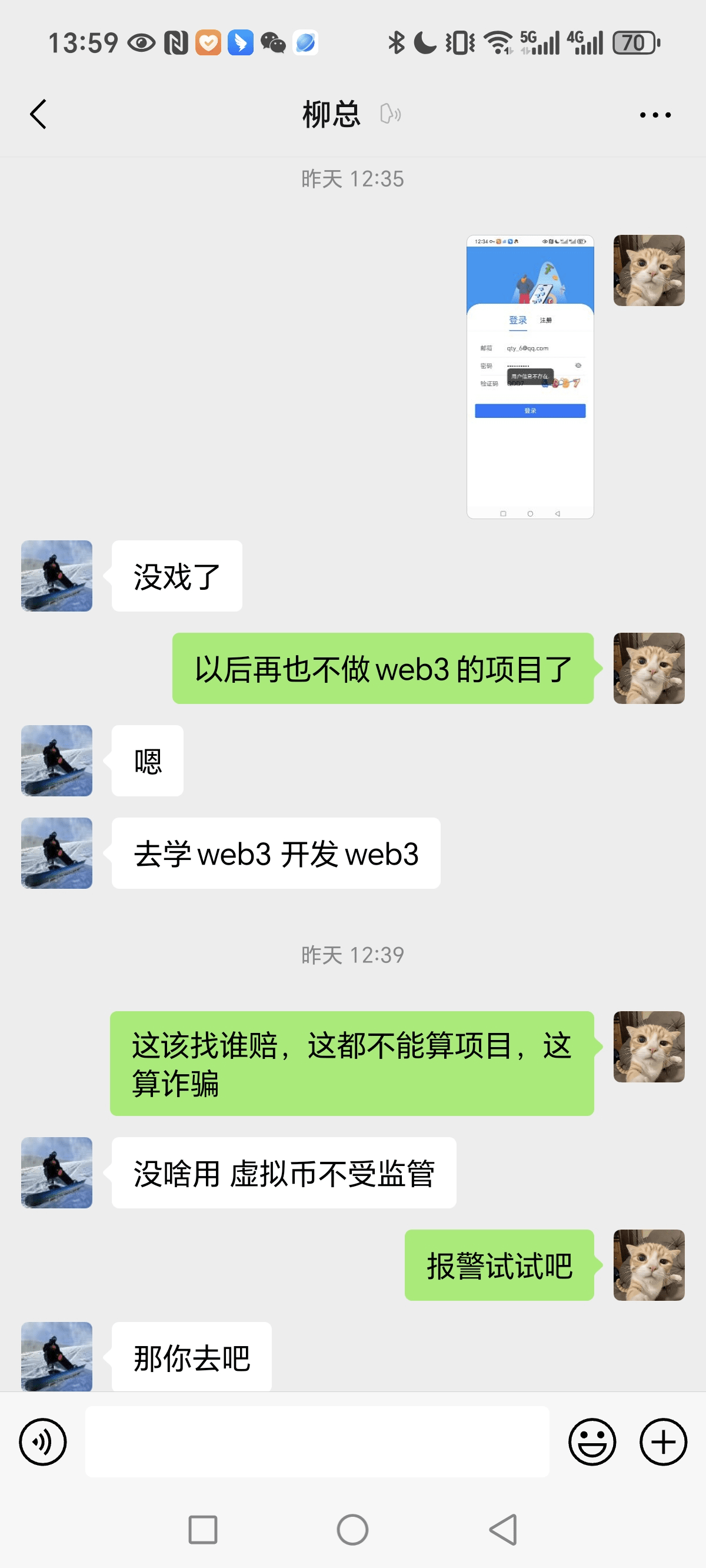Tap the Android back triangle button
Viewport: 706px width, 1568px height.
coord(504,1529)
